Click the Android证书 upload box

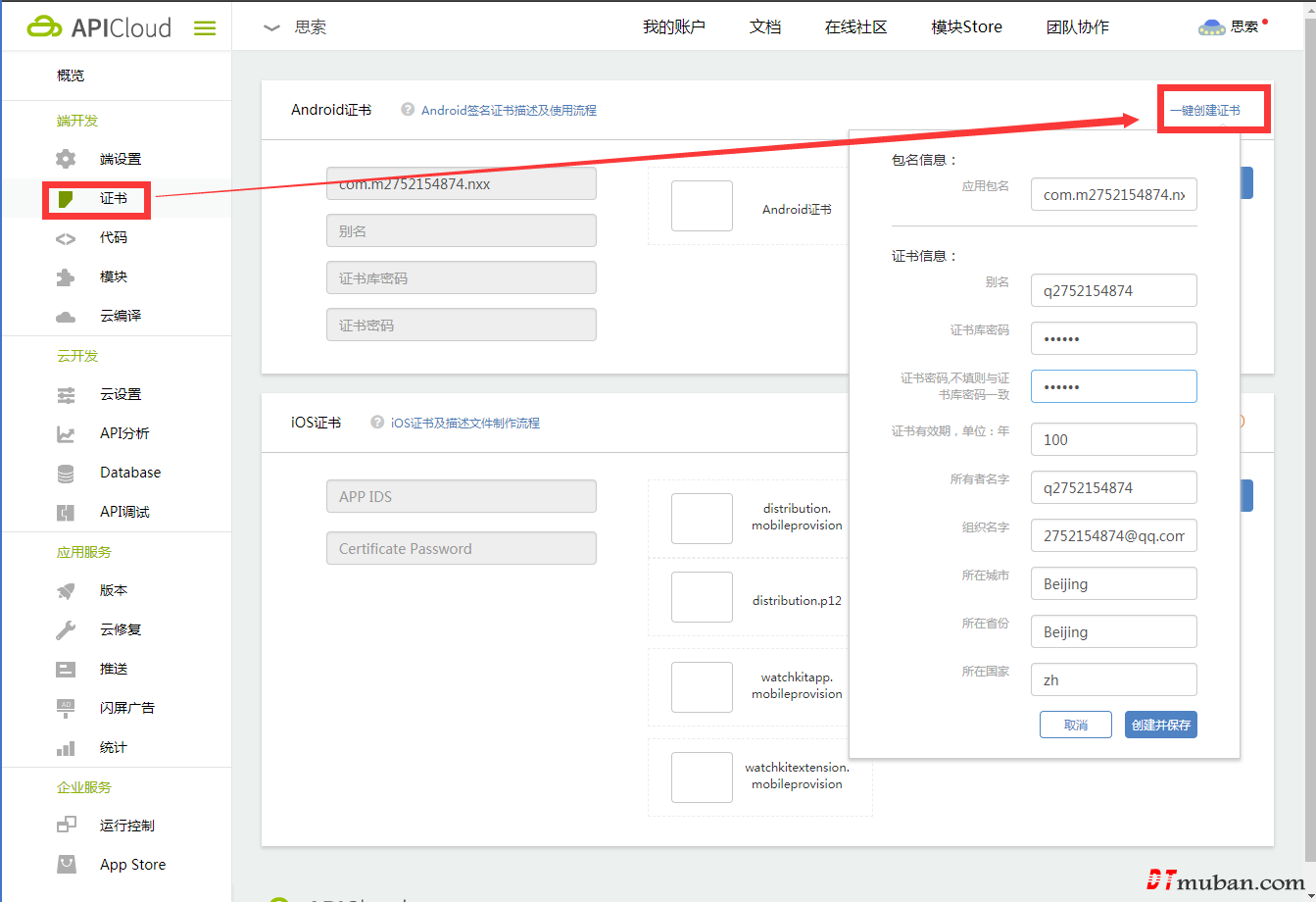[x=702, y=206]
